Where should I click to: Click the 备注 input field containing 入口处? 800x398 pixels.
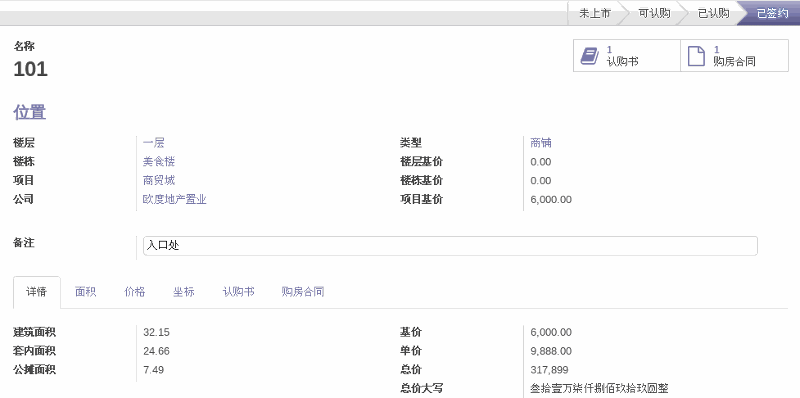[x=450, y=246]
